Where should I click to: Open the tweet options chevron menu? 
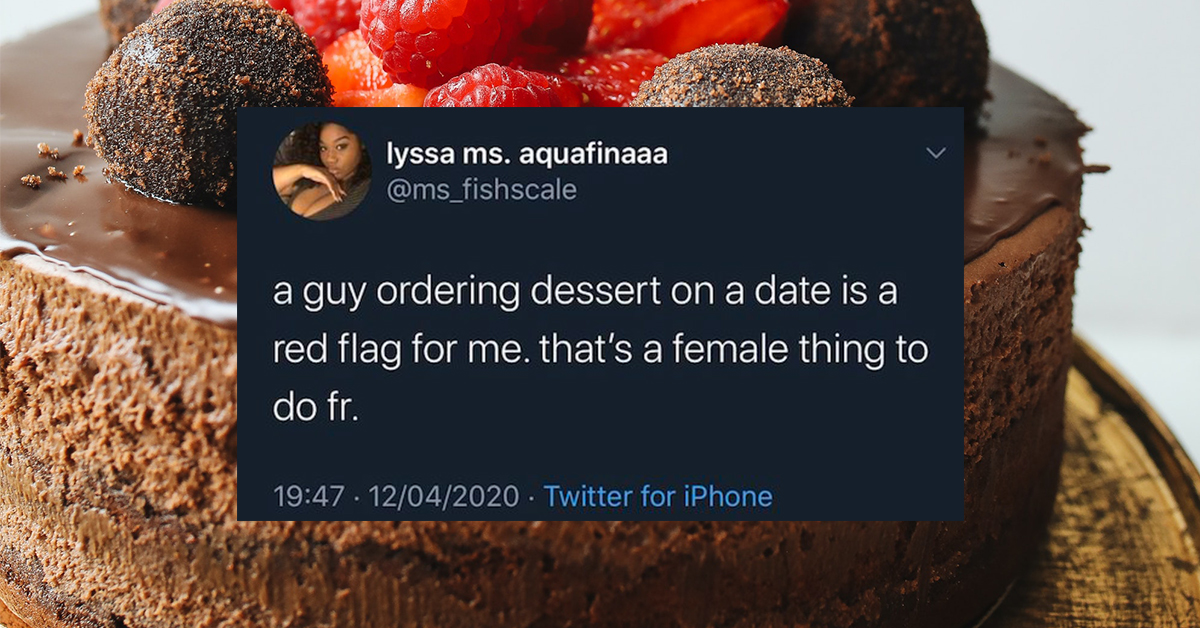[936, 154]
